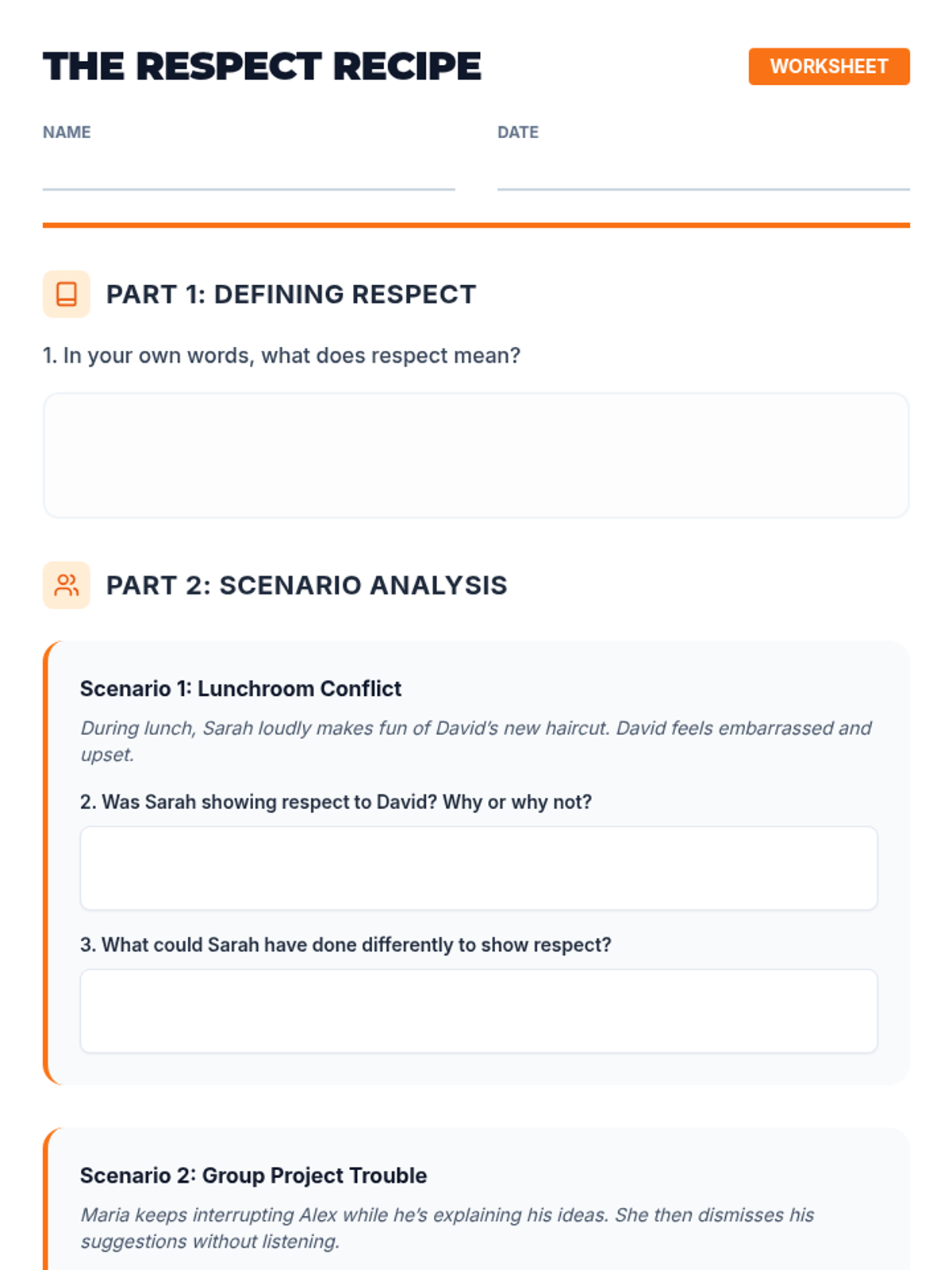Image resolution: width=952 pixels, height=1270 pixels.
Task: Click the people icon beside Part 2
Action: [67, 586]
